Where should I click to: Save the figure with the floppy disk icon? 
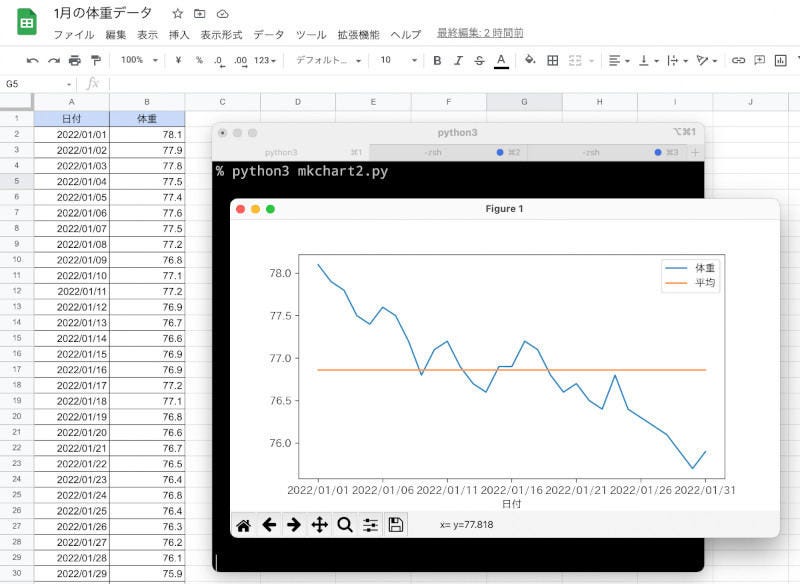point(395,524)
